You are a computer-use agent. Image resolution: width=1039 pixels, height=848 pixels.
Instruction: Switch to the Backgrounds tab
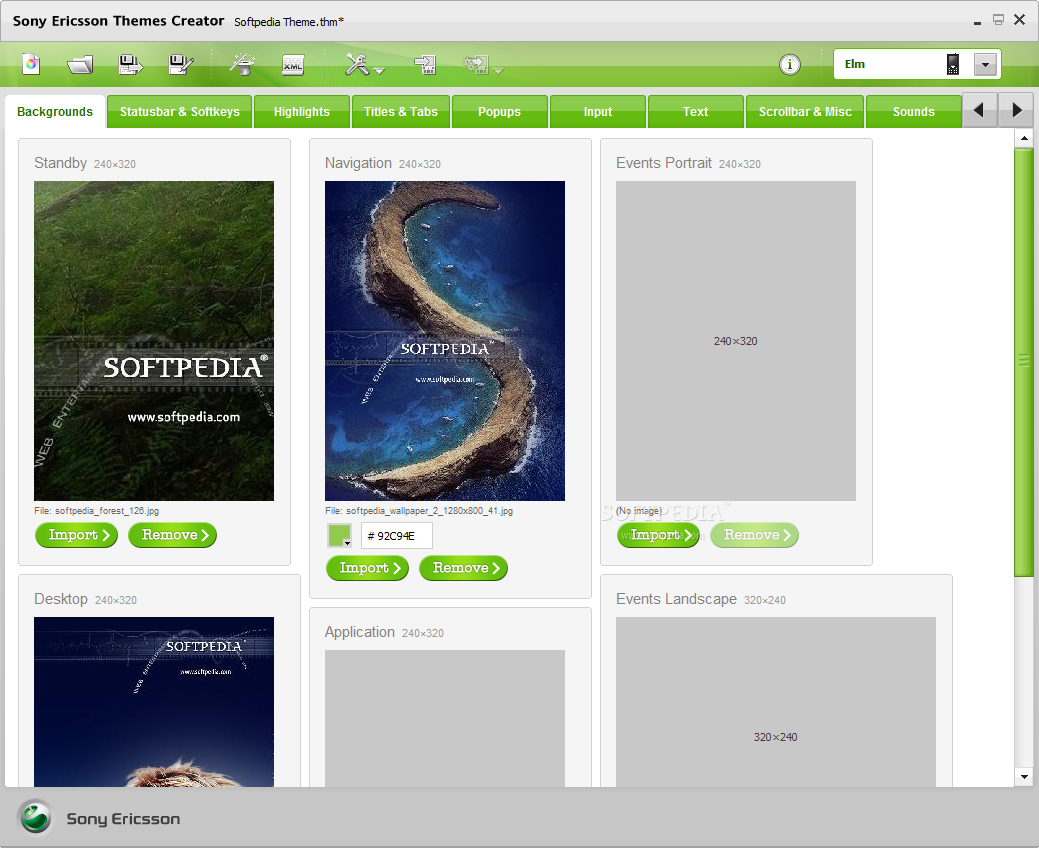55,112
